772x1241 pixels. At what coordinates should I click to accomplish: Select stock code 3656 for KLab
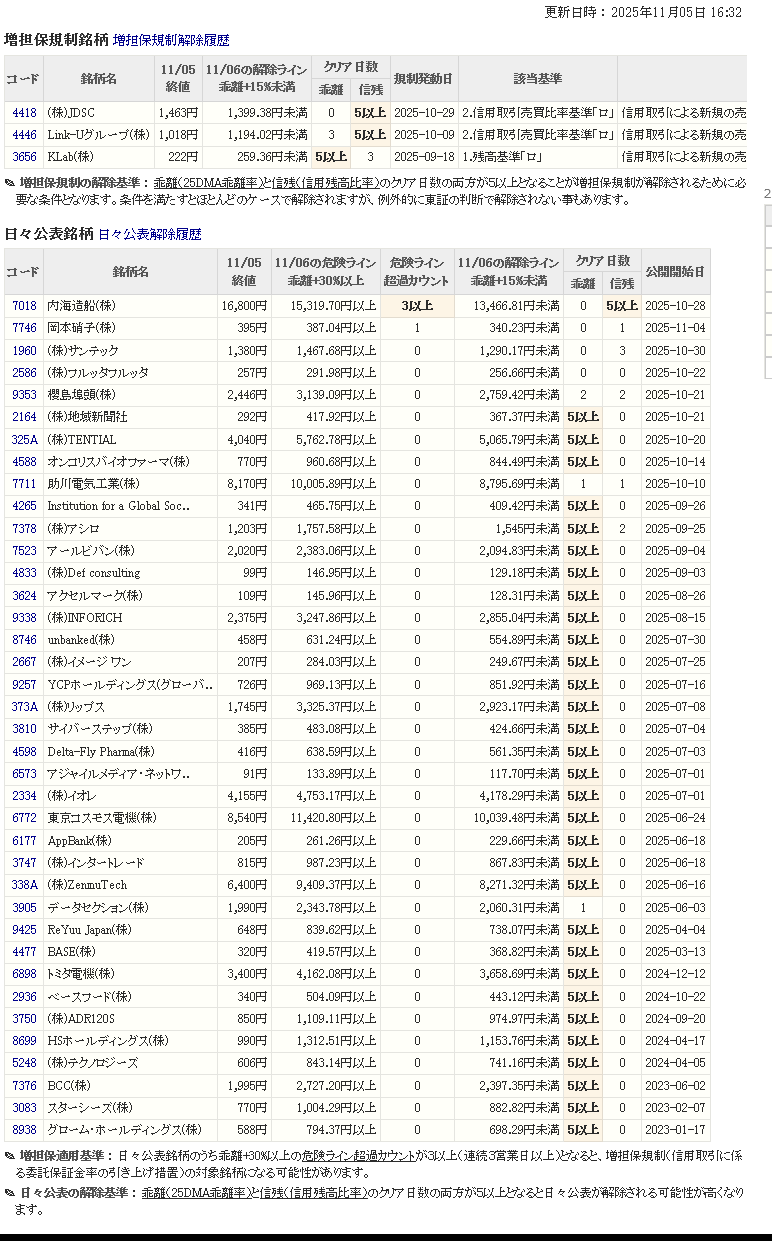[x=24, y=157]
